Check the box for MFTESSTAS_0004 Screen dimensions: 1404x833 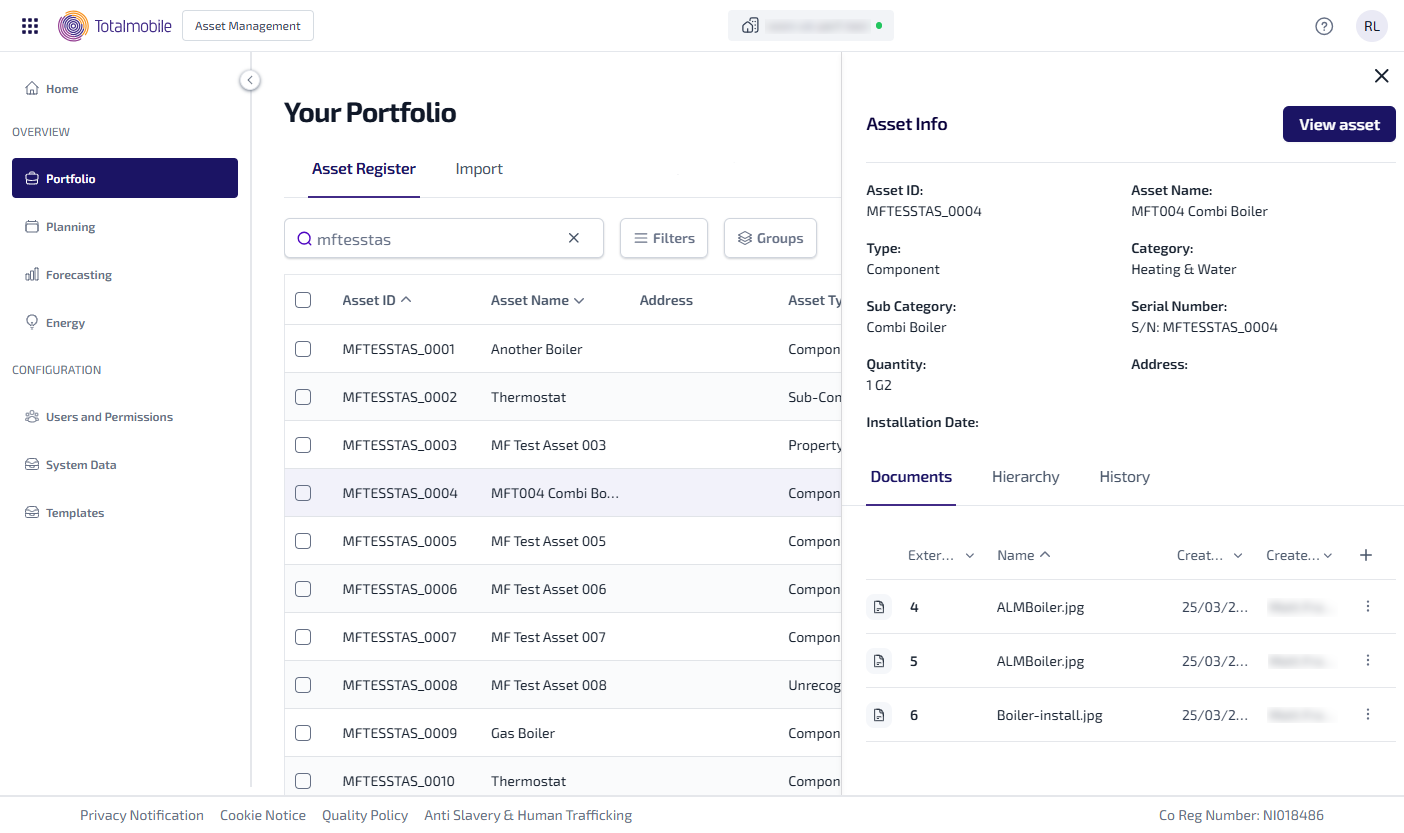coord(303,493)
